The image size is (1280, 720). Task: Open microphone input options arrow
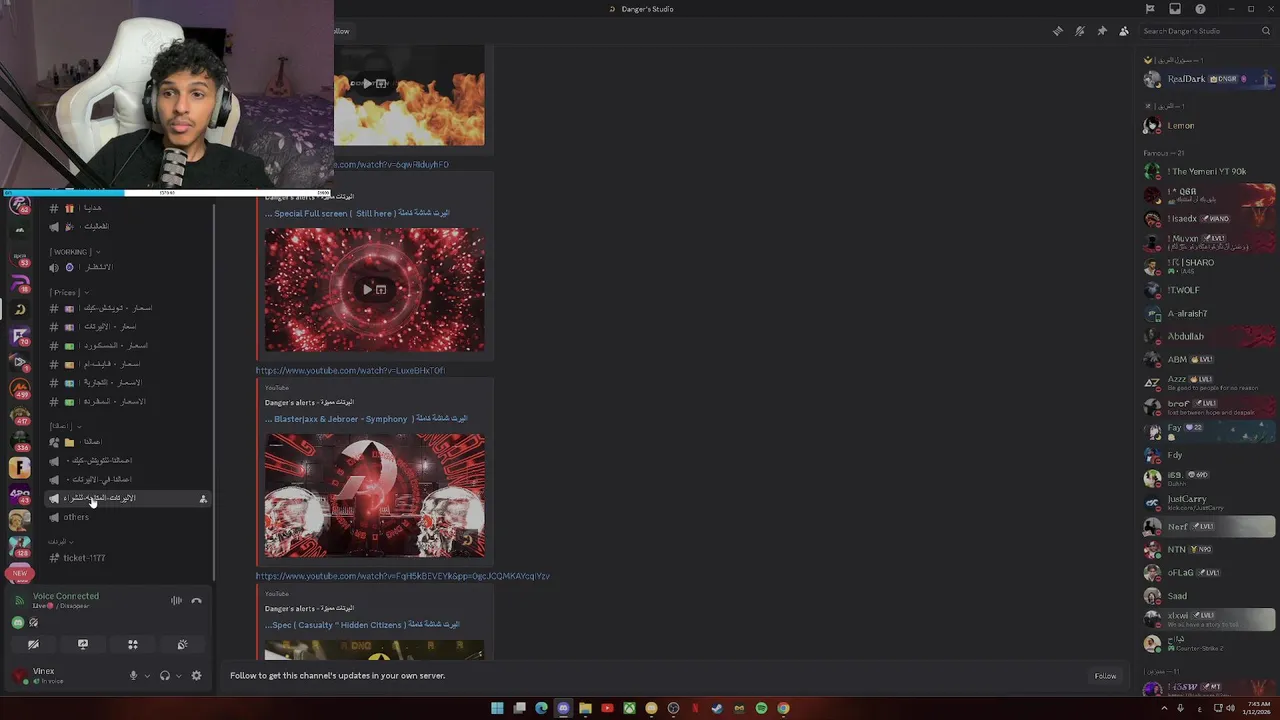[x=147, y=676]
